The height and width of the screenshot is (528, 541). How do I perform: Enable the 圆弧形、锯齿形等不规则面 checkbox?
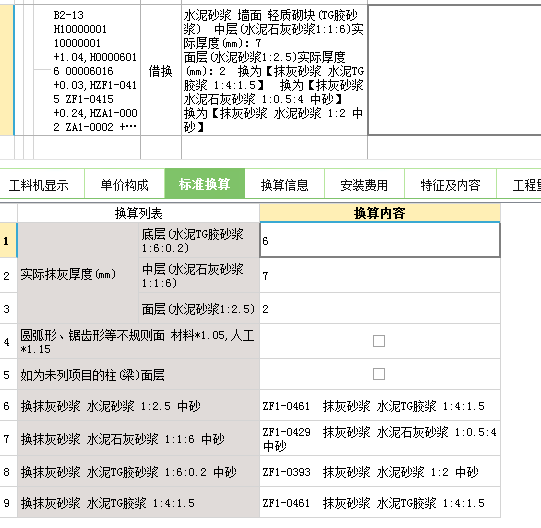click(379, 341)
